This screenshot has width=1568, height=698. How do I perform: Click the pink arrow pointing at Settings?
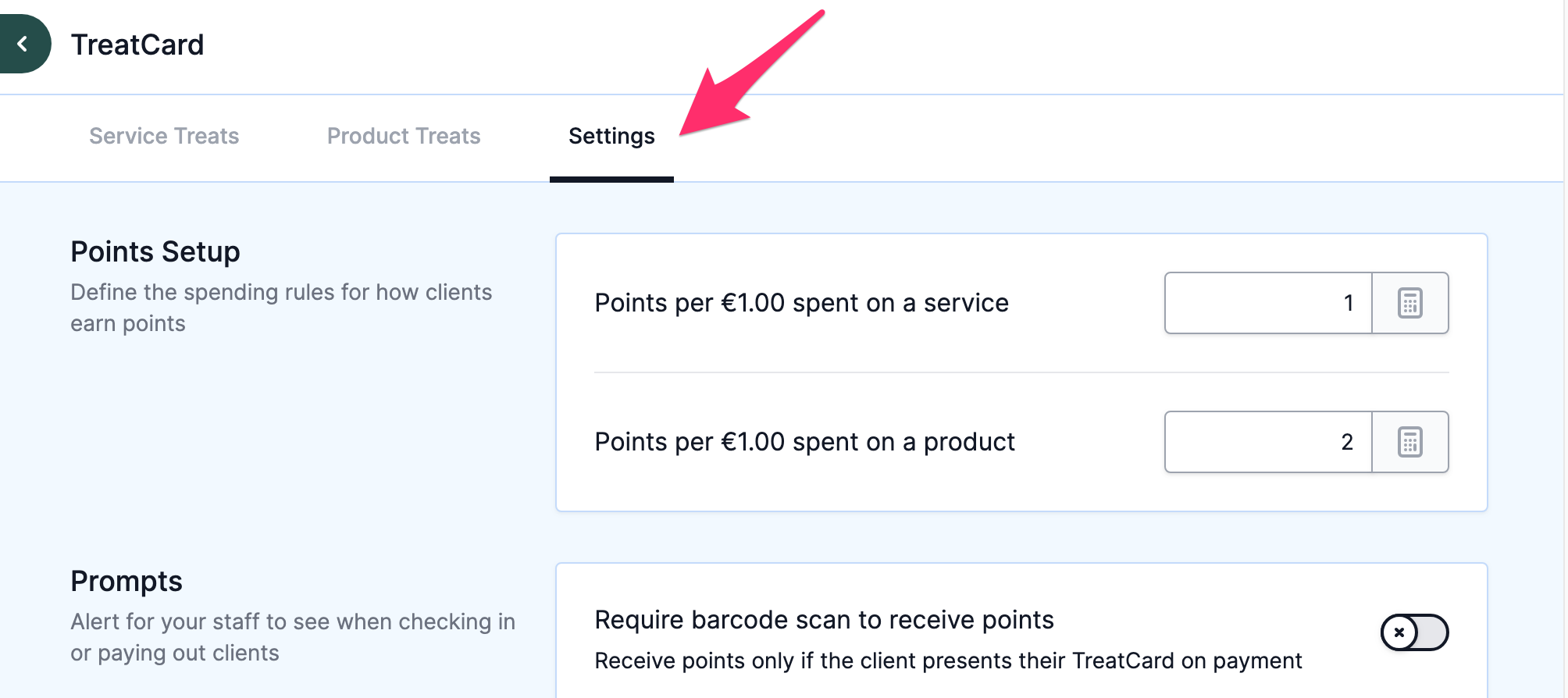752,73
